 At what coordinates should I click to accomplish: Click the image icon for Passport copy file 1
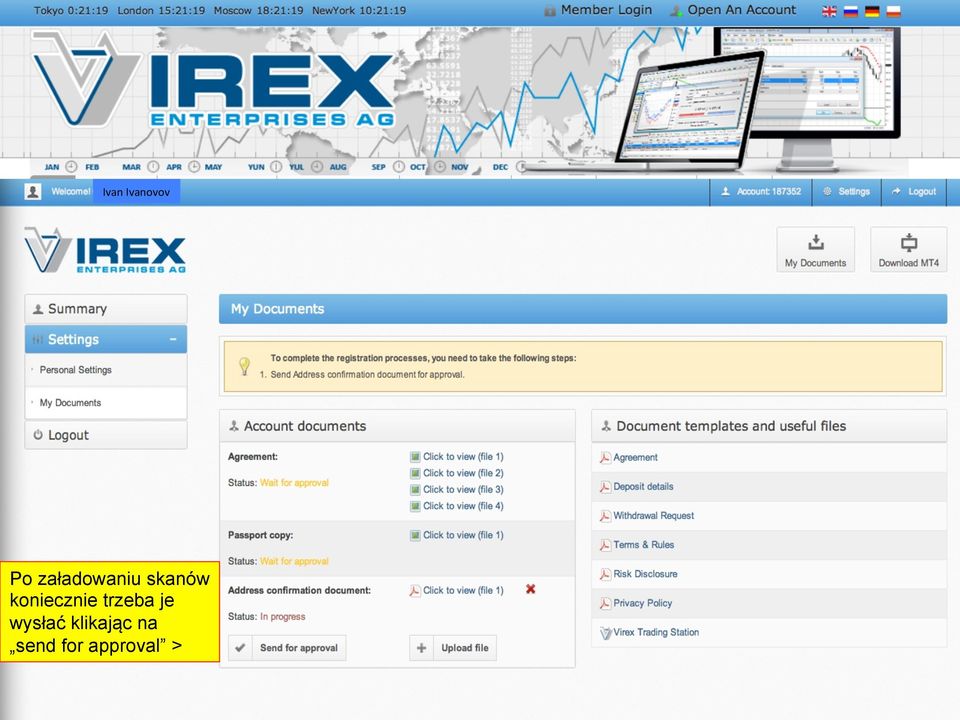(415, 536)
